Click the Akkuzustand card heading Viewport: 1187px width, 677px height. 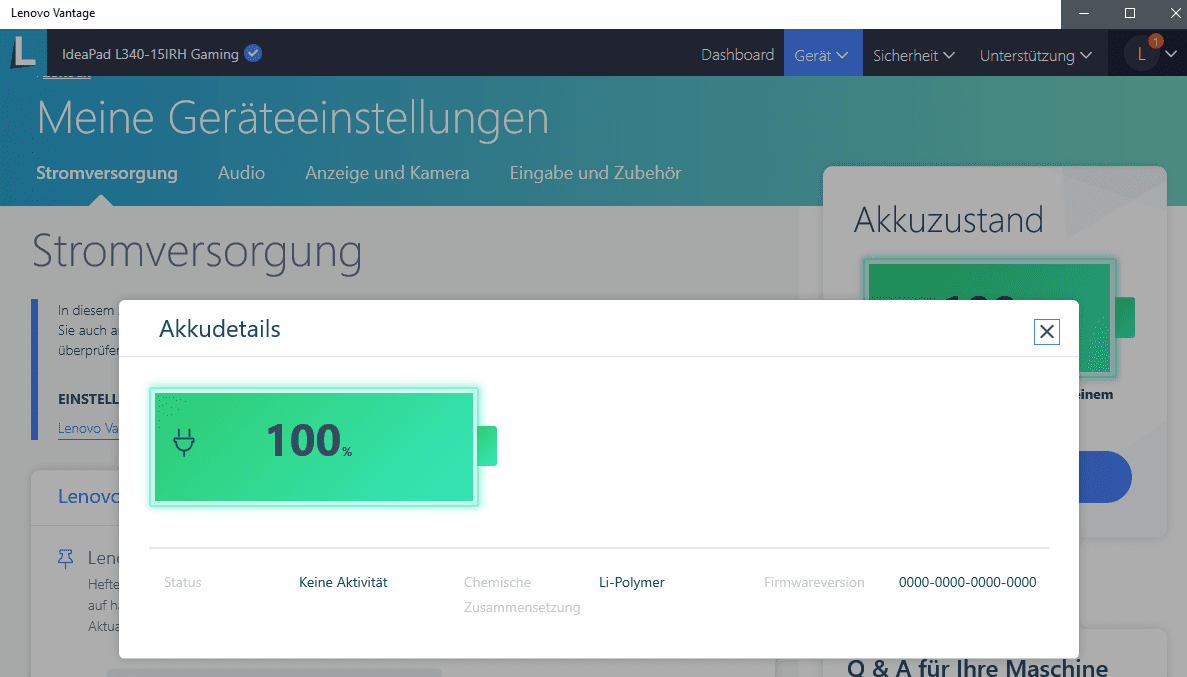coord(949,220)
